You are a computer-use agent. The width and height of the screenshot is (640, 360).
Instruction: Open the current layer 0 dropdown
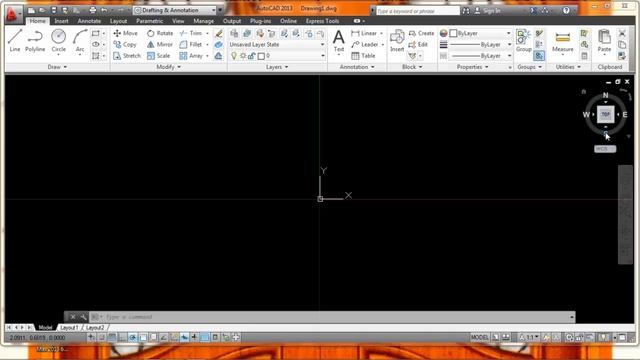(277, 56)
